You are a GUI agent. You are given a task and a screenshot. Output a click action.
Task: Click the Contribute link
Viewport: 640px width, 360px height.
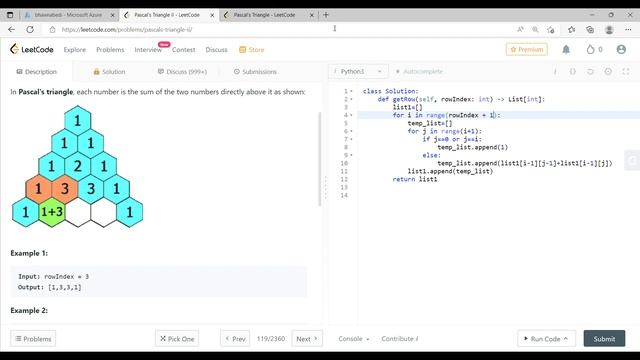(x=400, y=339)
